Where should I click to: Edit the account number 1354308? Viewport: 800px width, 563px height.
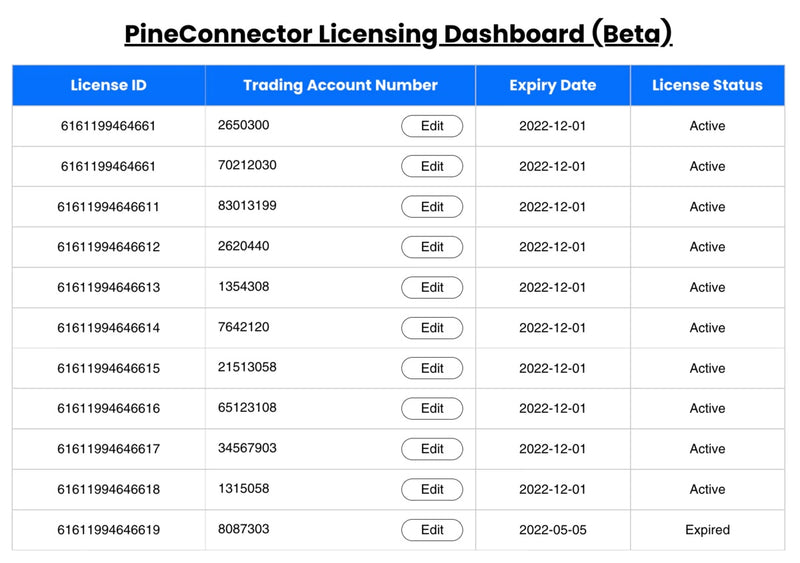point(432,287)
